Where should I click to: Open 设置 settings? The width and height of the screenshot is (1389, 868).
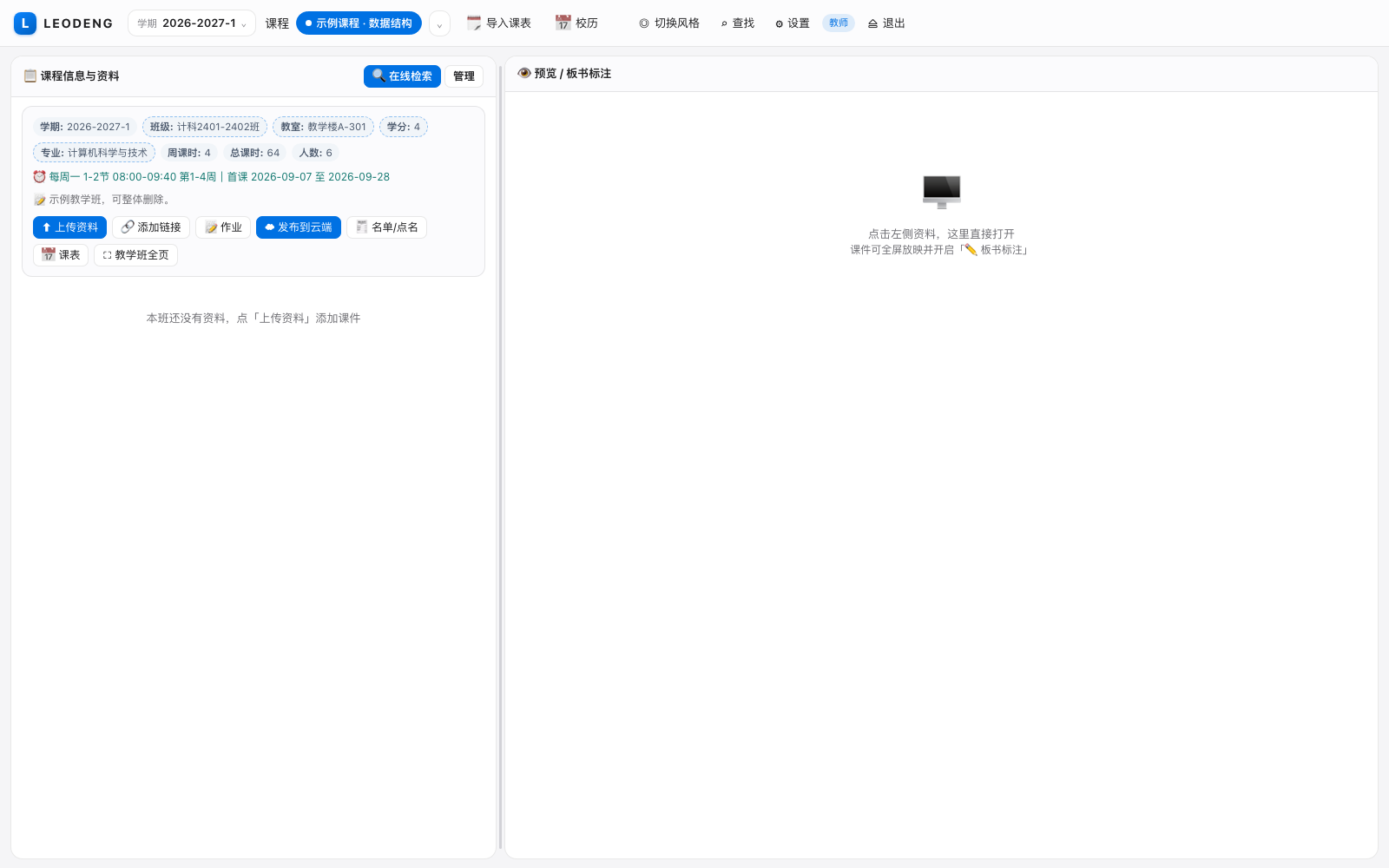(793, 23)
